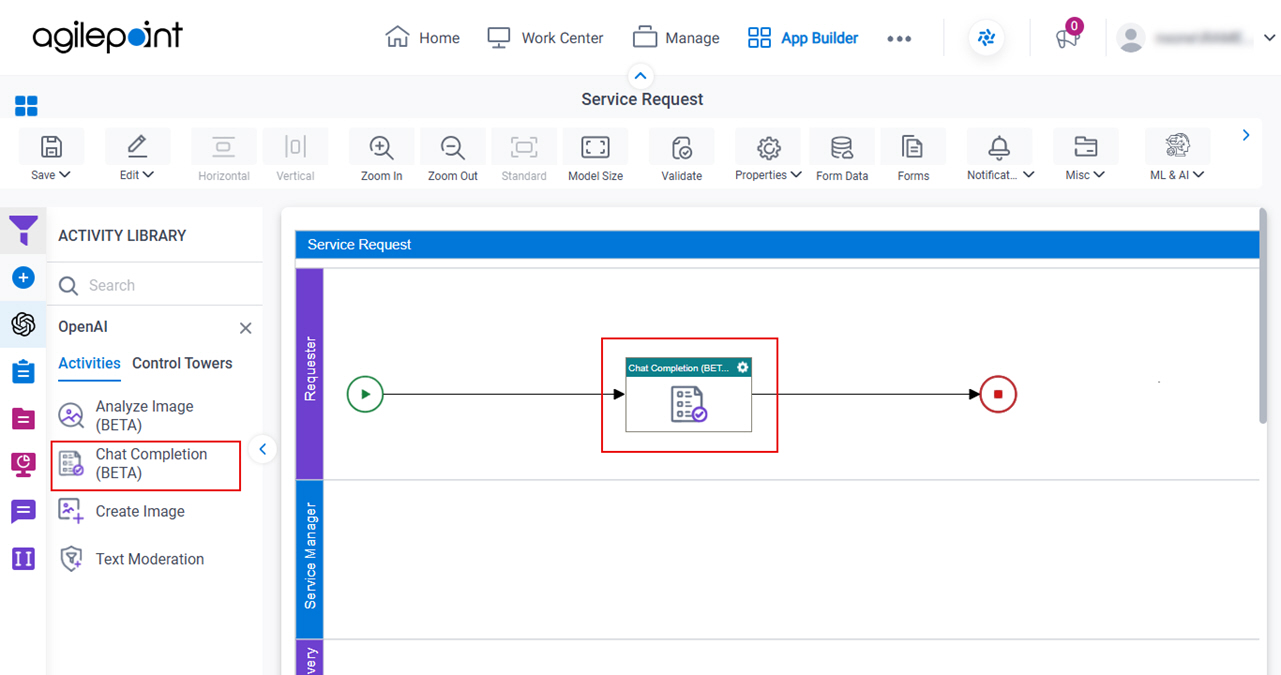Click the blue plus sidebar icon
1281x675 pixels.
coord(23,278)
